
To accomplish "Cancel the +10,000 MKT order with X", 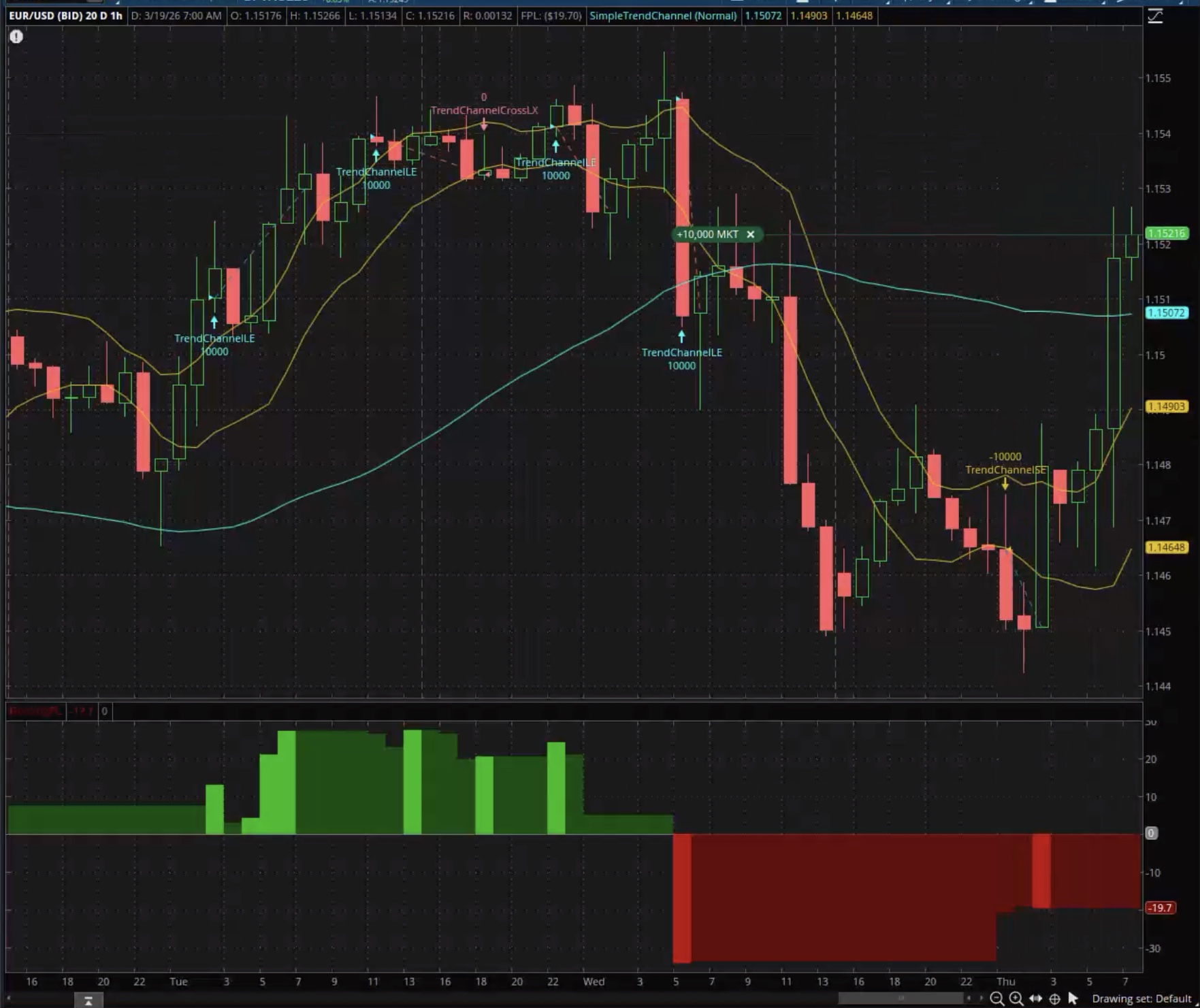I will point(750,234).
